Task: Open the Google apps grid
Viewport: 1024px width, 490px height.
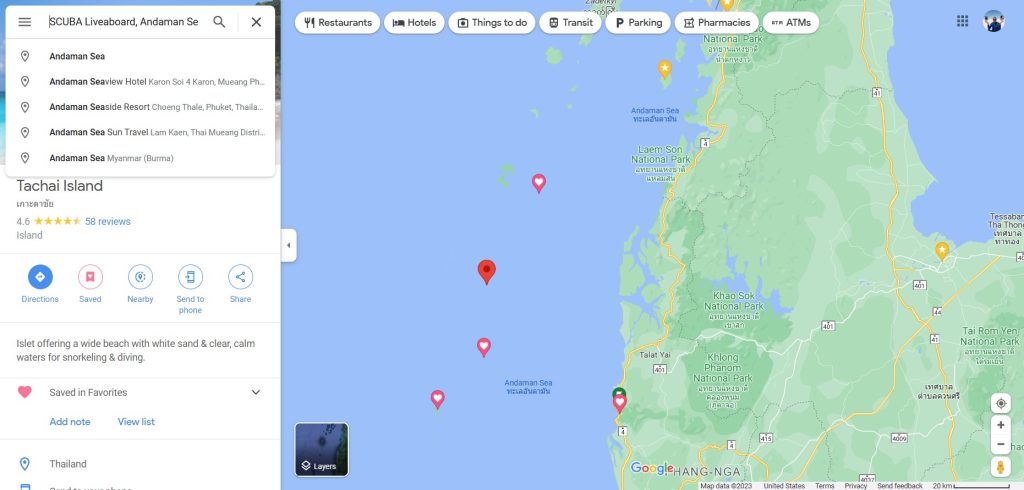Action: 963,21
